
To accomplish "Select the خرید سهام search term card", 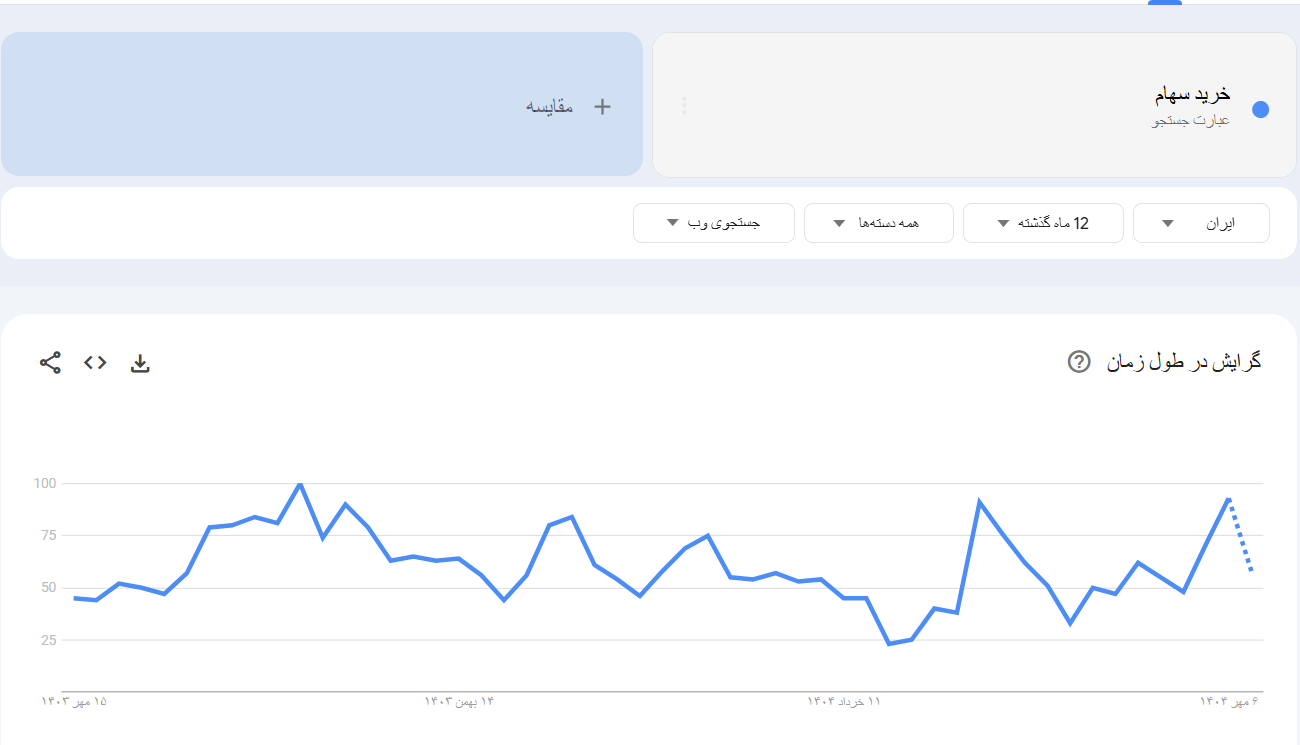I will [975, 105].
